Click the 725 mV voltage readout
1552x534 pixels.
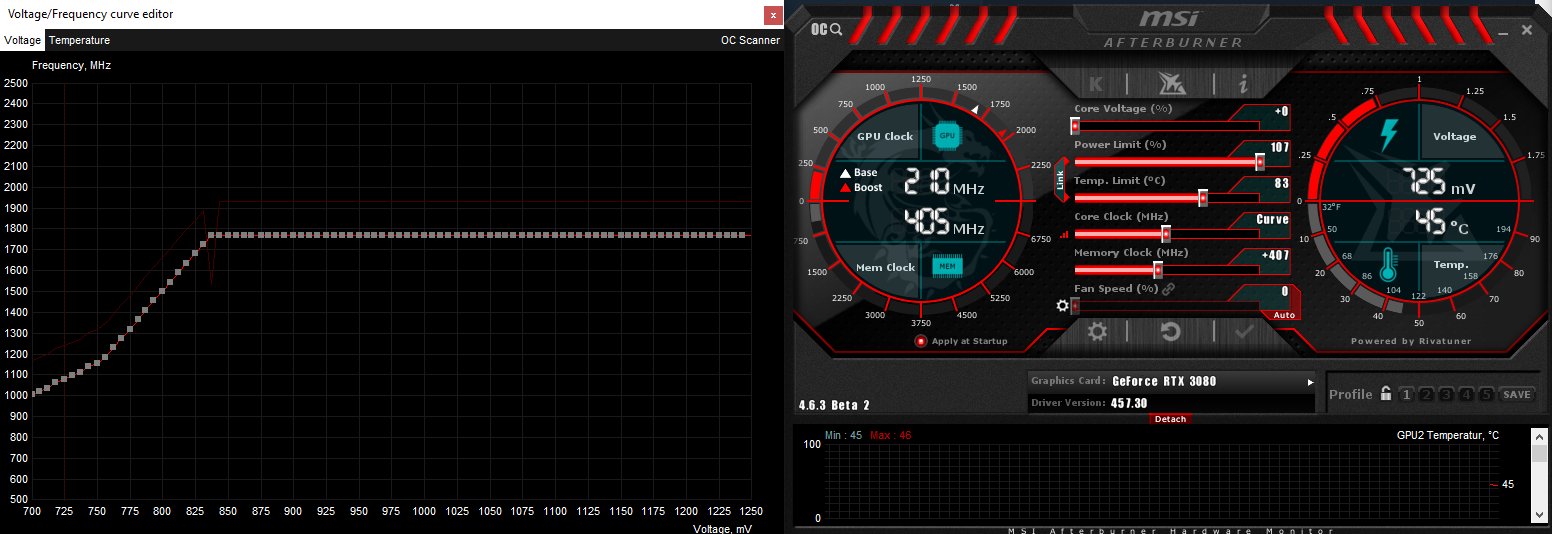(1437, 183)
